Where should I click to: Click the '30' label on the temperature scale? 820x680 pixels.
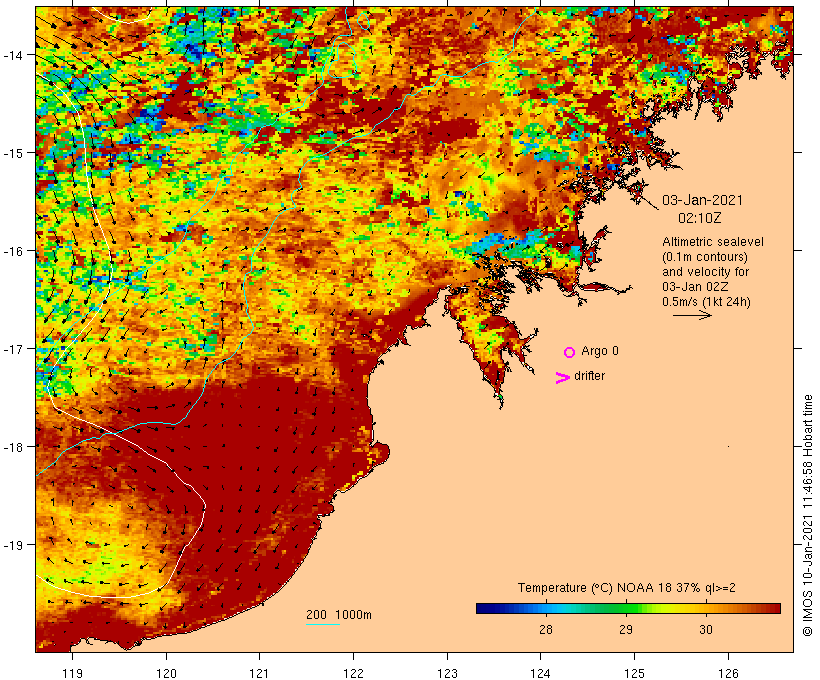pos(705,629)
